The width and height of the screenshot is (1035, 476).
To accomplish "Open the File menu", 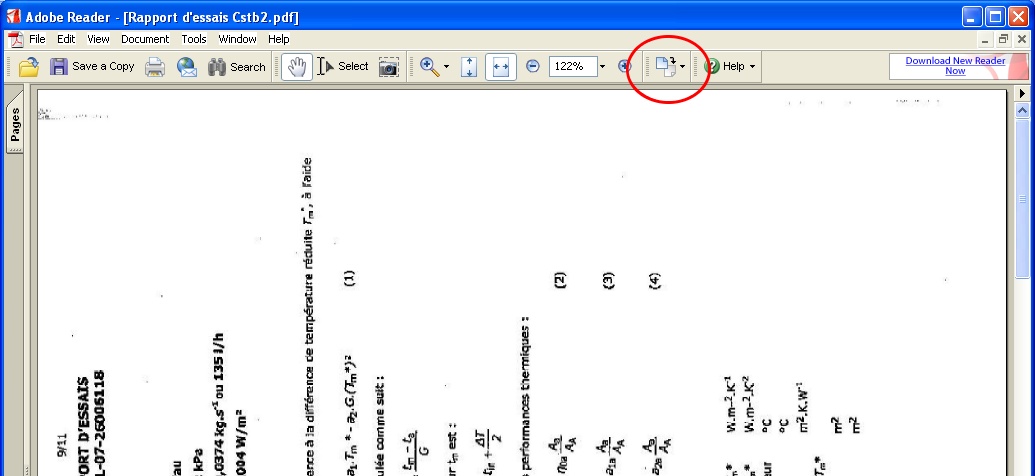I will [x=37, y=39].
